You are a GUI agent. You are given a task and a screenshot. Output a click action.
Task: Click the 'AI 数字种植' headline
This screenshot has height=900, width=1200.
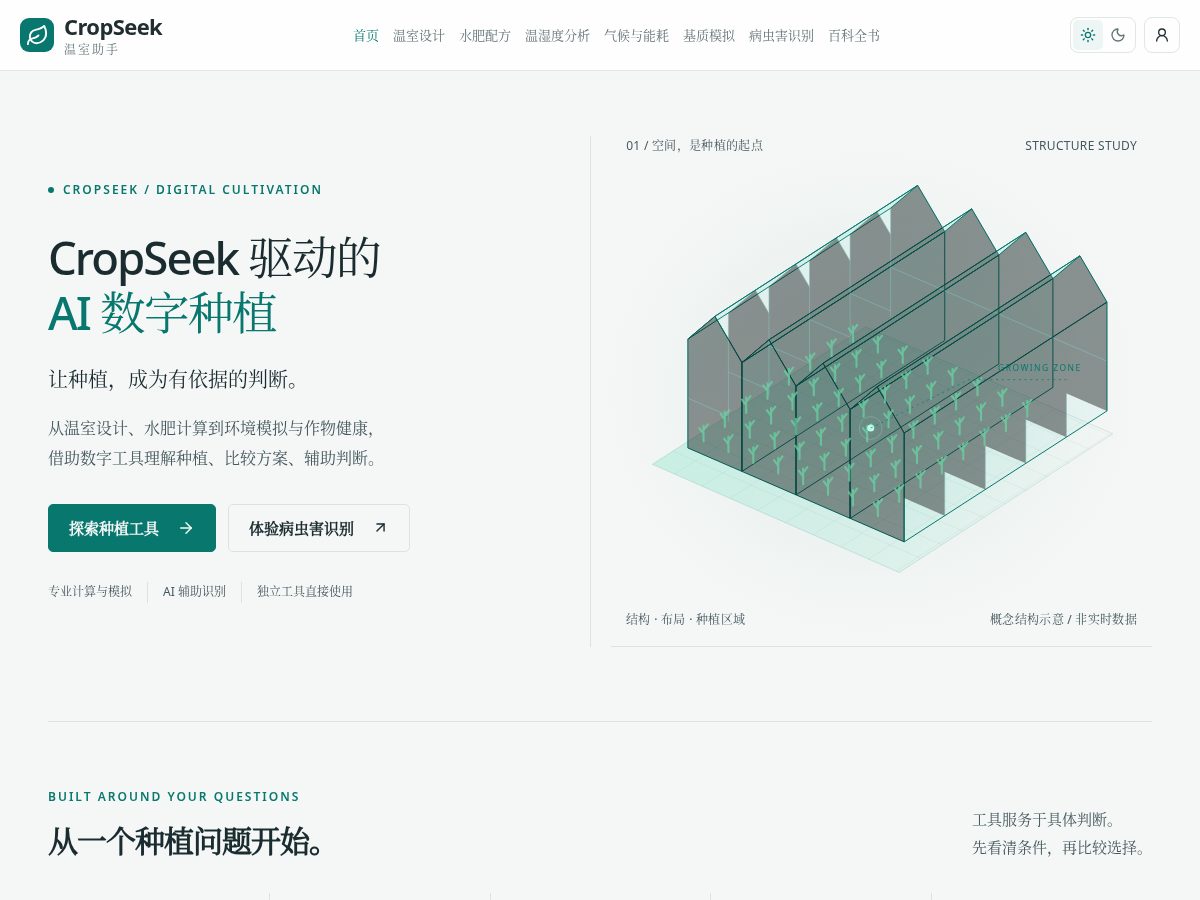click(x=162, y=313)
